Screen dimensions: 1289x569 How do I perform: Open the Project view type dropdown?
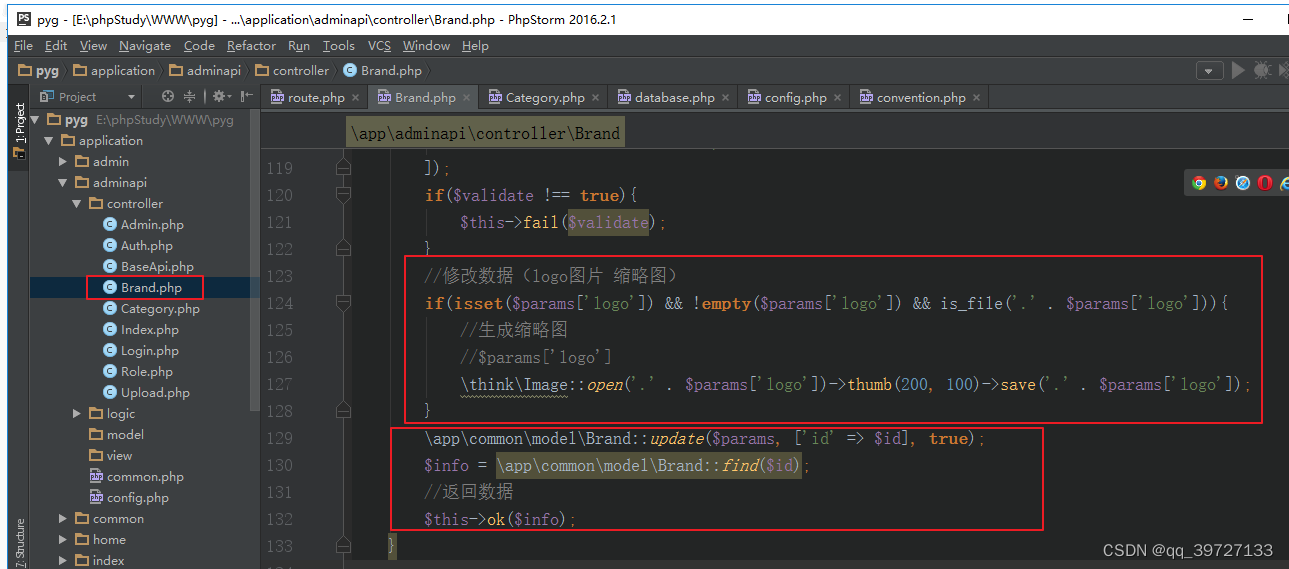point(88,97)
